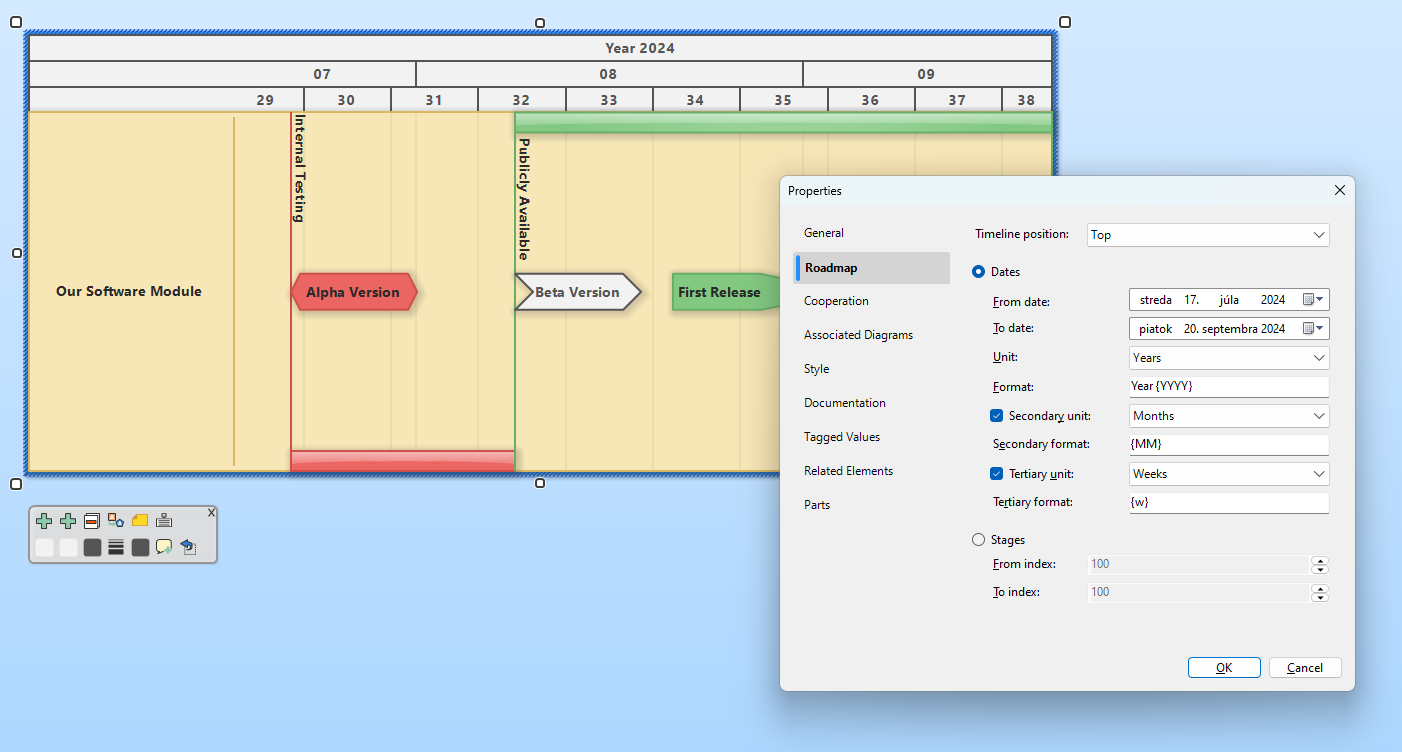
Task: Uncheck the Tertiary unit checkbox
Action: tap(996, 474)
